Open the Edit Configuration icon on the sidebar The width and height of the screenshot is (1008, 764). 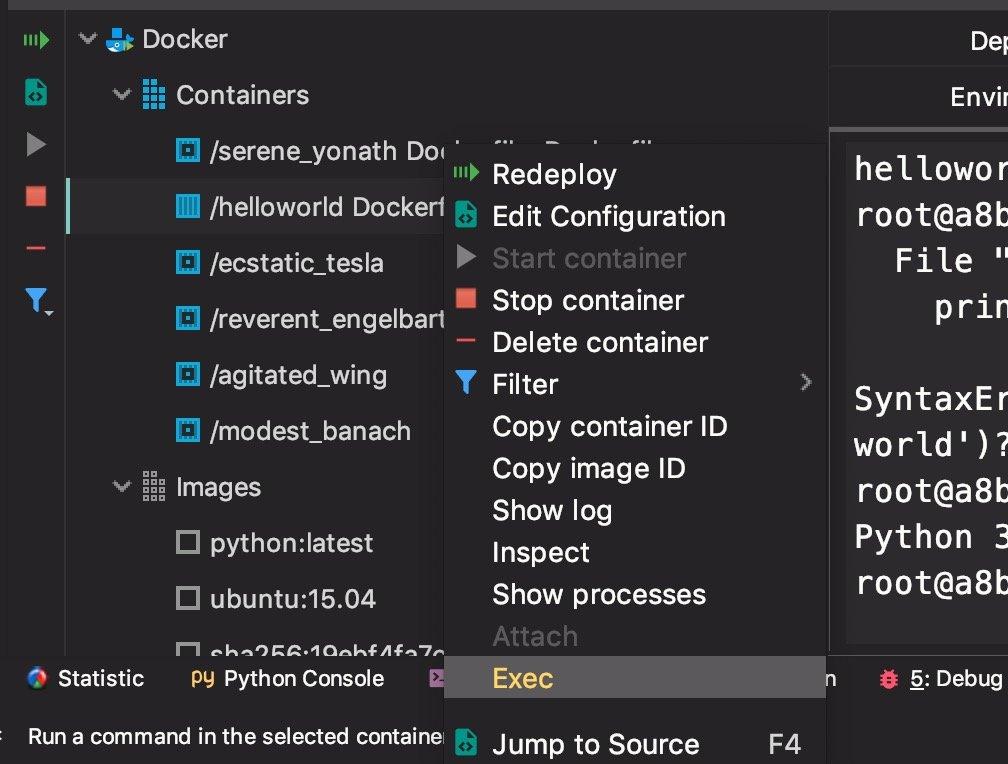click(x=36, y=91)
